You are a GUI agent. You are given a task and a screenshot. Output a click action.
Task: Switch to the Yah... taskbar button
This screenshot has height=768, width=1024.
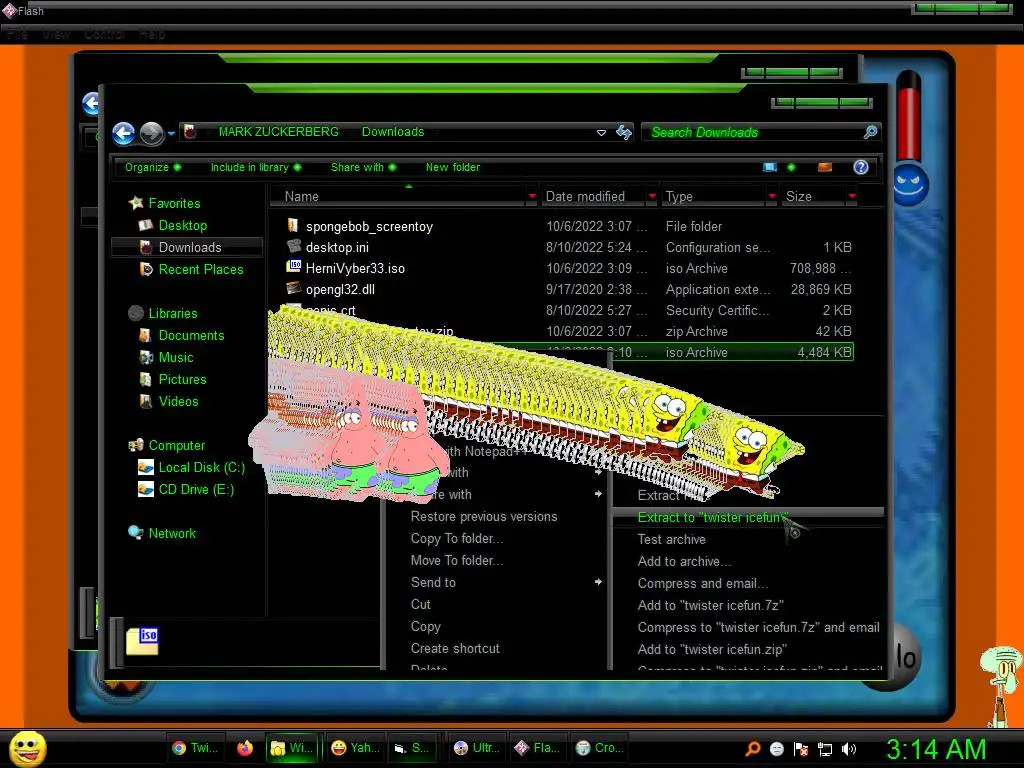355,748
